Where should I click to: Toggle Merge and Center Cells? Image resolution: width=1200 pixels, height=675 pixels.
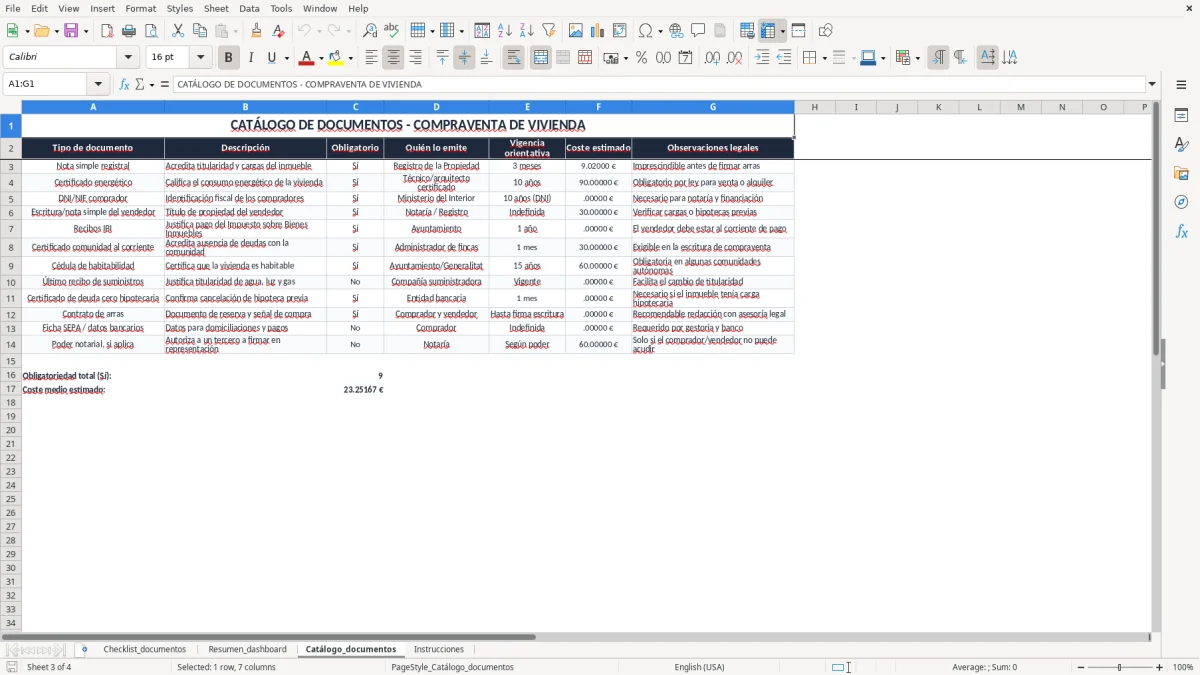pos(541,58)
